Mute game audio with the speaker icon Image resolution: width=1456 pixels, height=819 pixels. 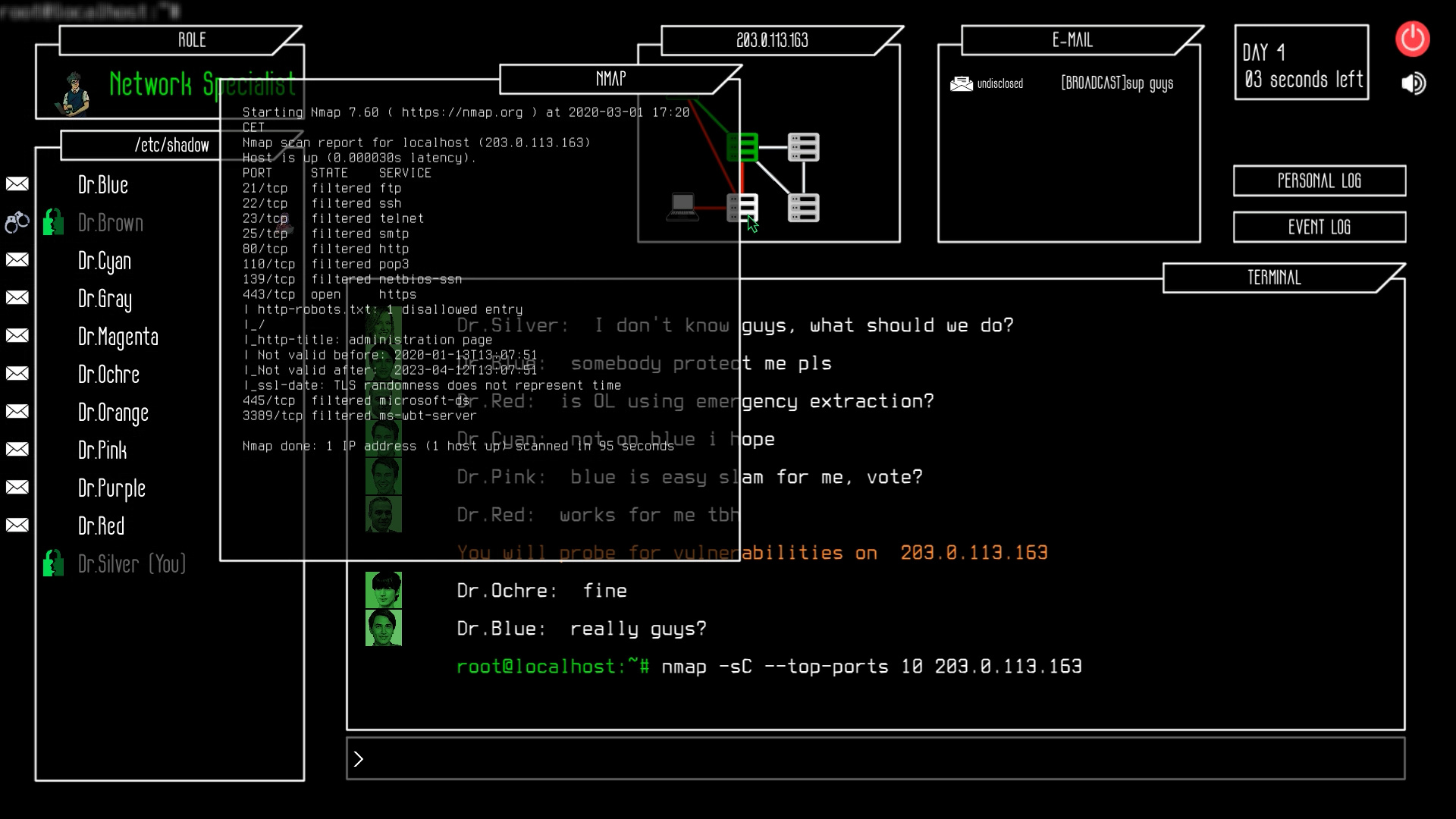click(x=1412, y=83)
